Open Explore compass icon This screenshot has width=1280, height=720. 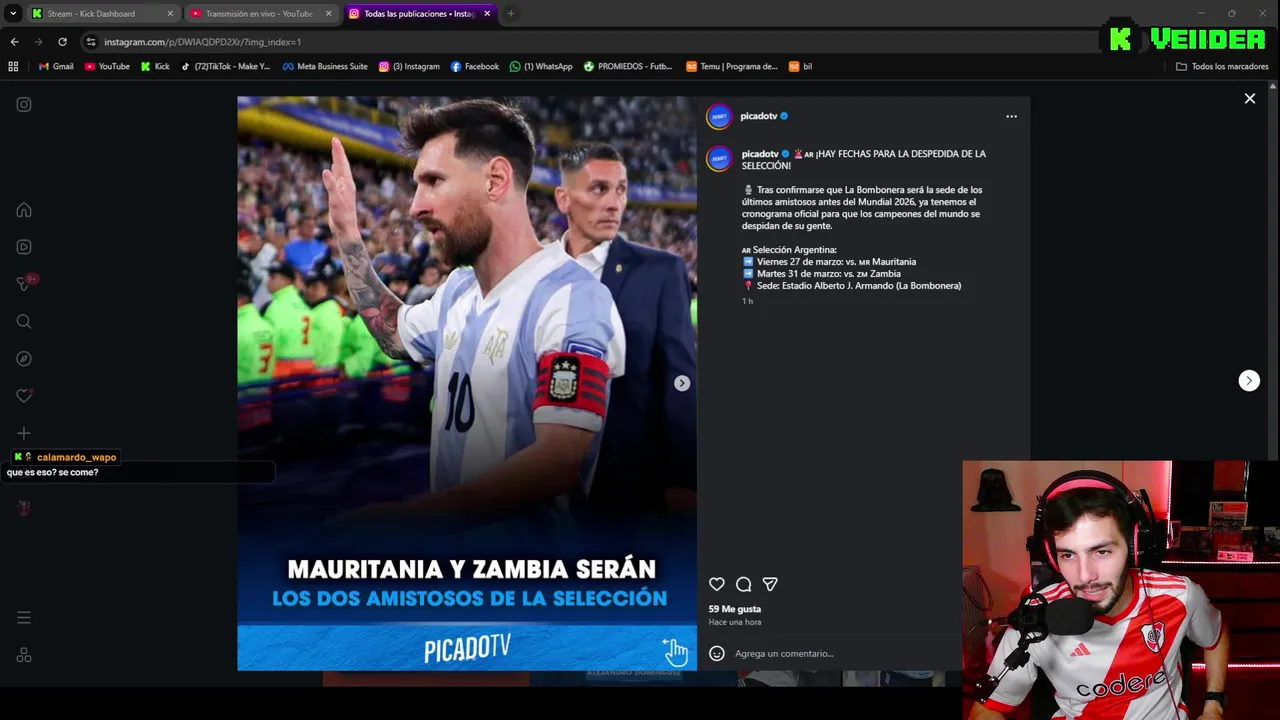(x=24, y=359)
